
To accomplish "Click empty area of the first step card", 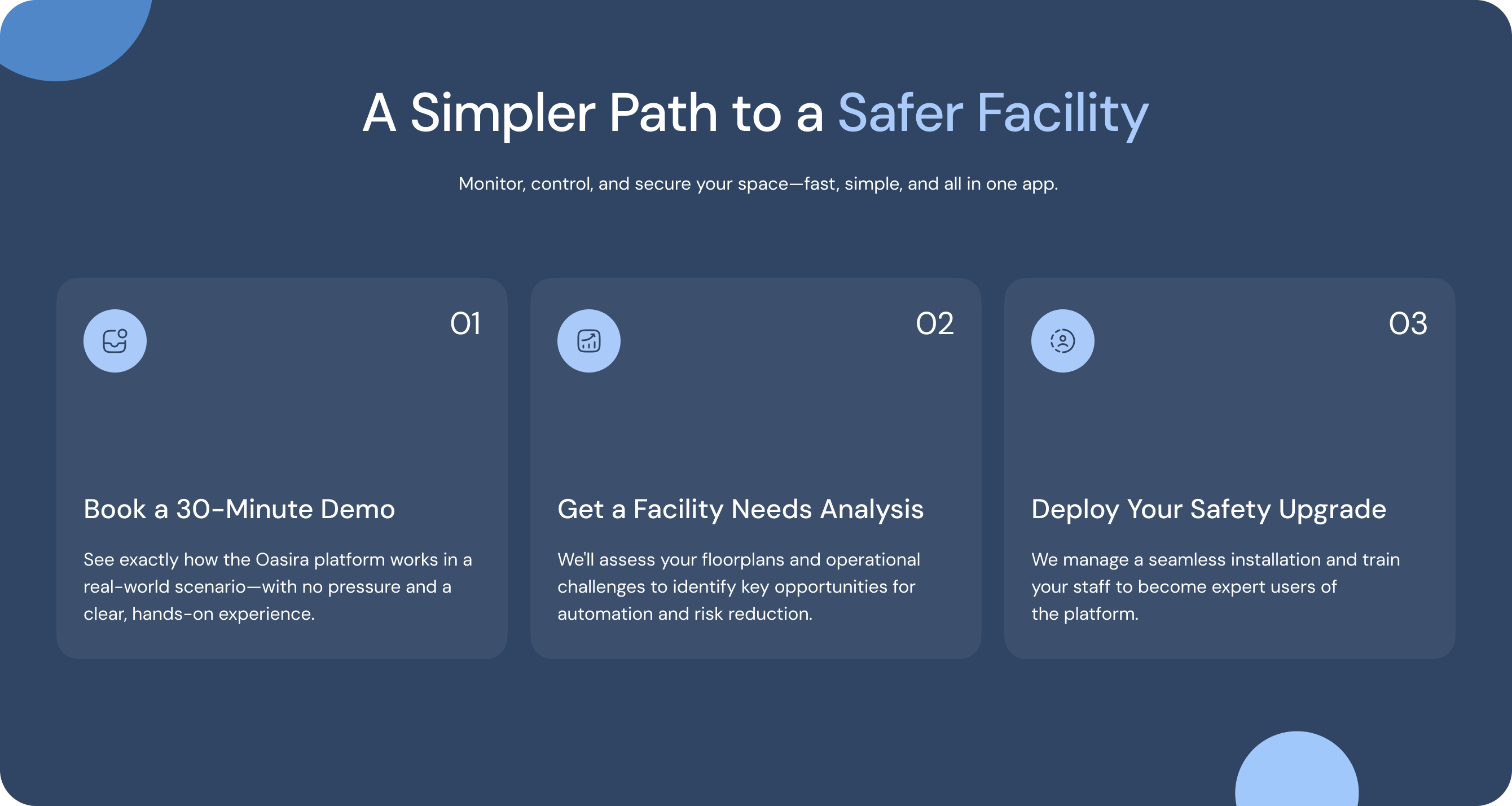I will [282, 423].
